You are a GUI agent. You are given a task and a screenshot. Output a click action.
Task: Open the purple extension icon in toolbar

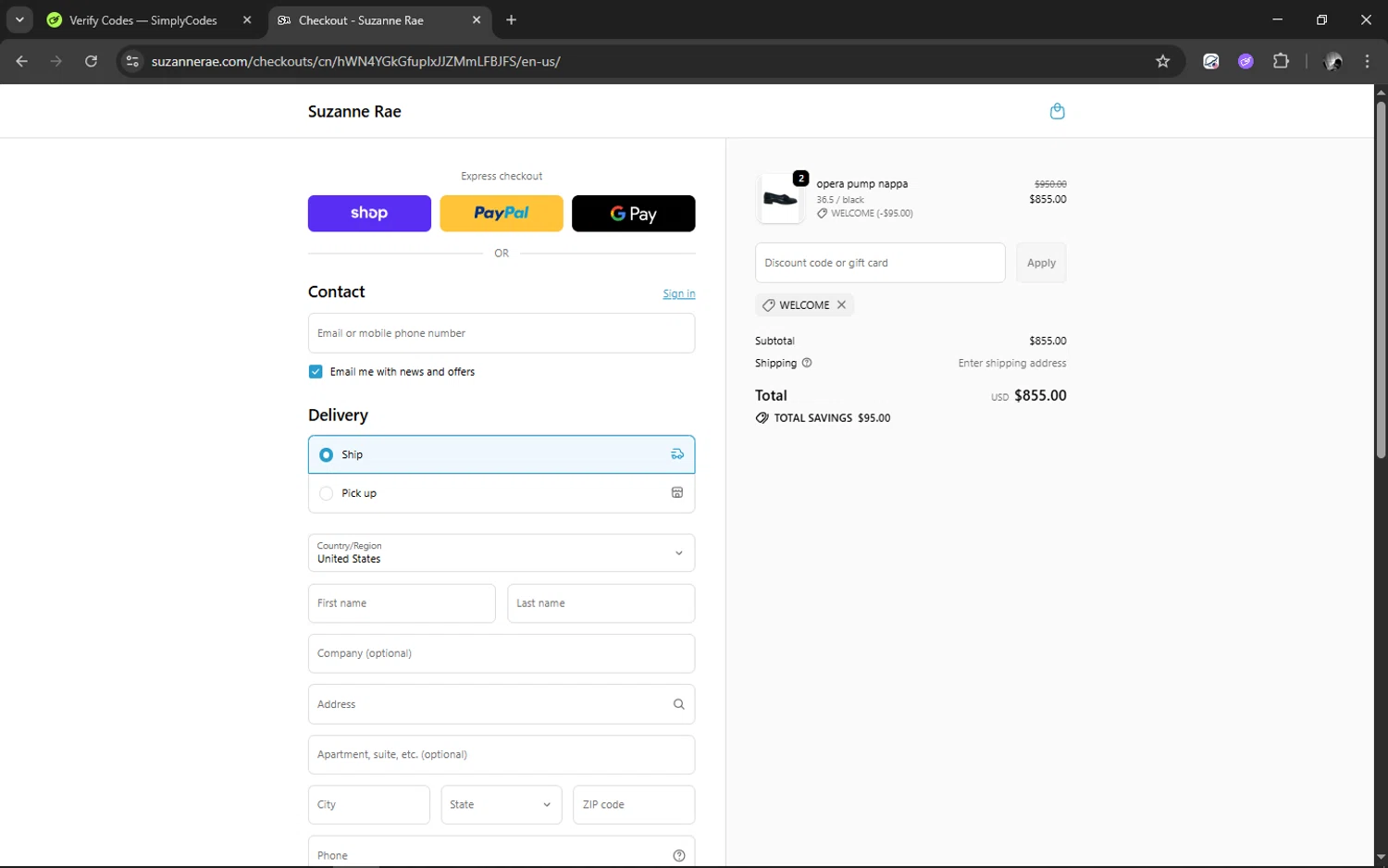[1245, 61]
